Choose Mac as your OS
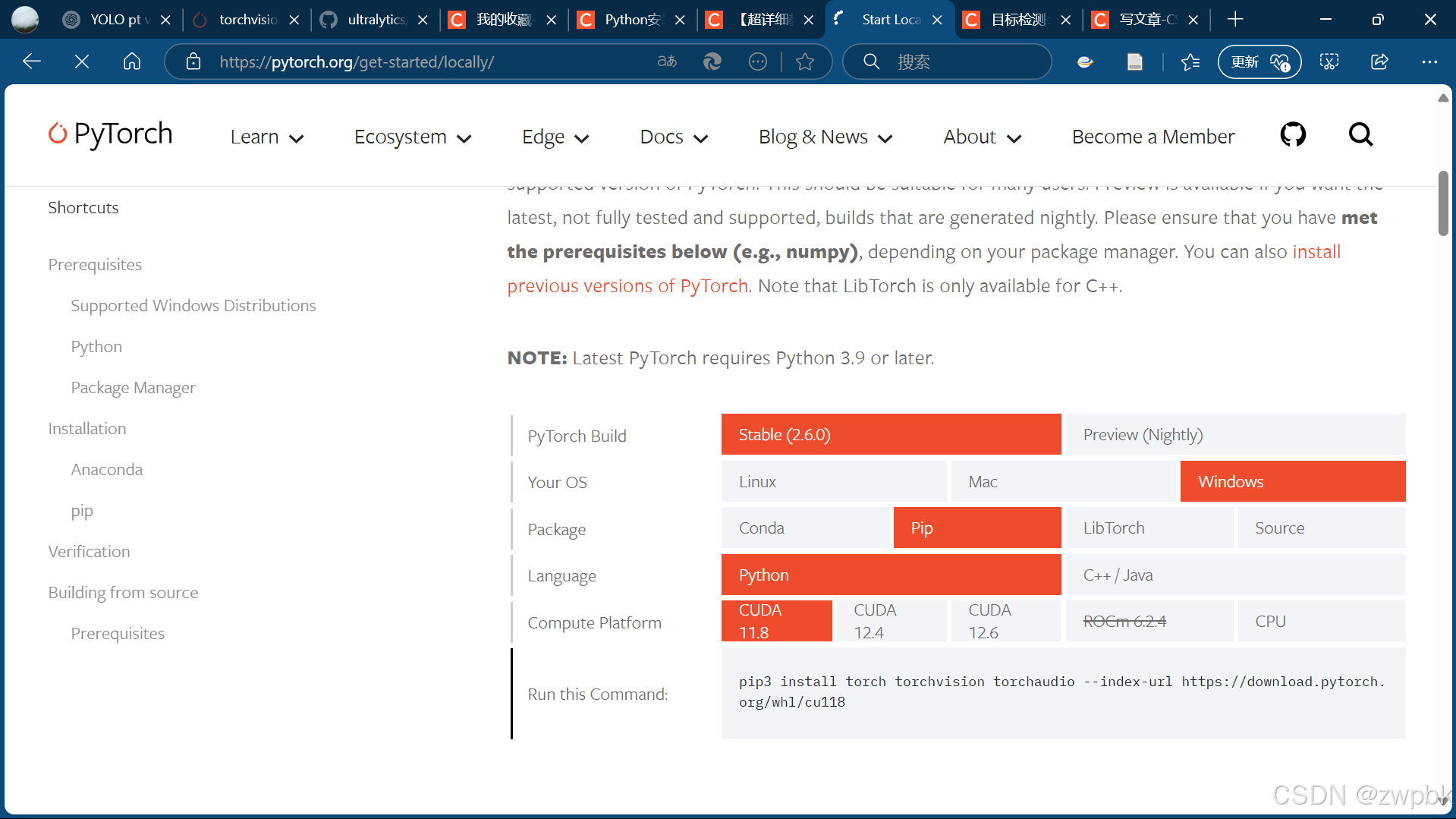The width and height of the screenshot is (1456, 819). (1063, 481)
